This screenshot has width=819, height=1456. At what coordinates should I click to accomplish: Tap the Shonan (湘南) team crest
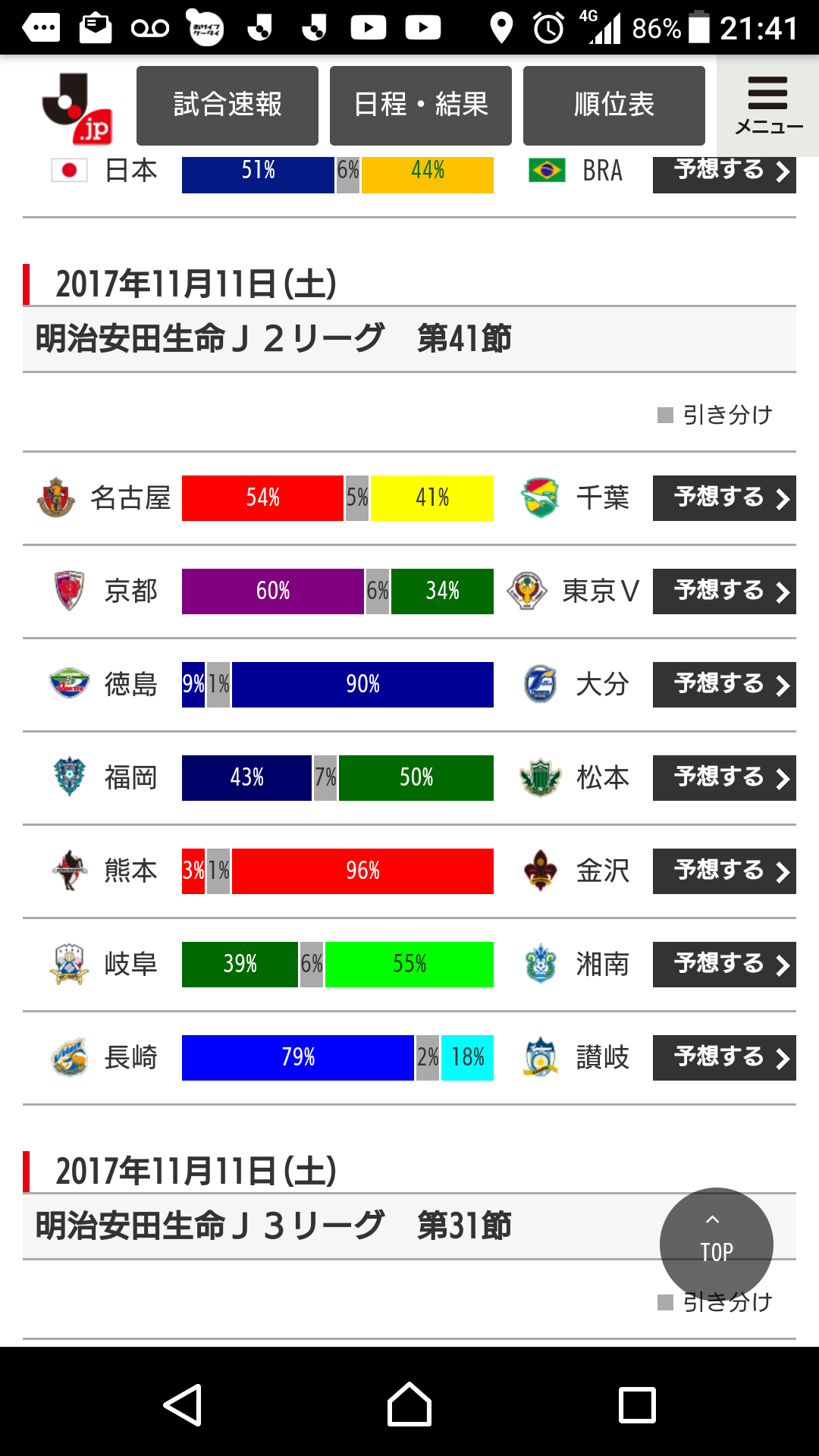(540, 964)
